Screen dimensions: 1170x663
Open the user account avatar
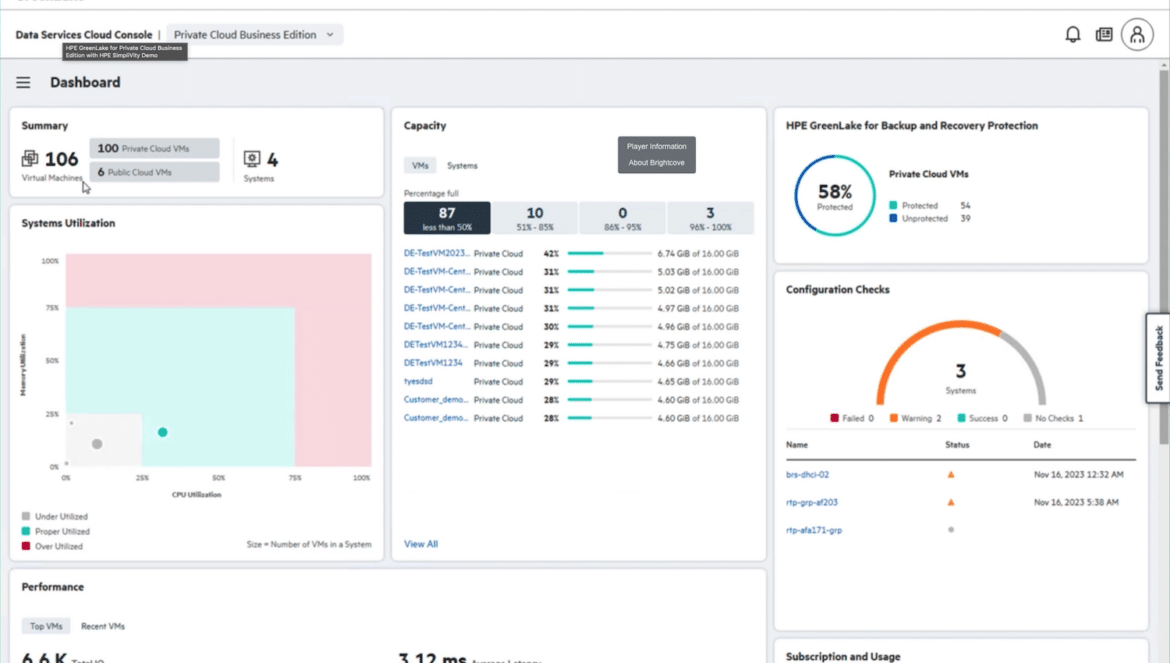(x=1136, y=34)
